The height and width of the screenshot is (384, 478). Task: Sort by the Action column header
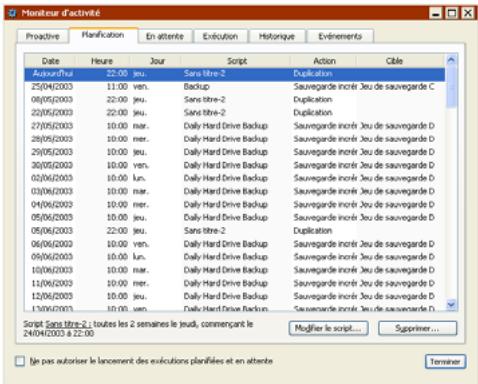coord(324,61)
